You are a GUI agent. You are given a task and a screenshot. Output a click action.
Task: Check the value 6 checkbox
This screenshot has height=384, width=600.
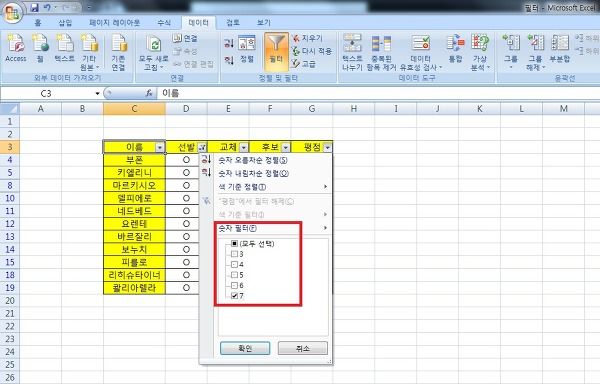pyautogui.click(x=235, y=285)
